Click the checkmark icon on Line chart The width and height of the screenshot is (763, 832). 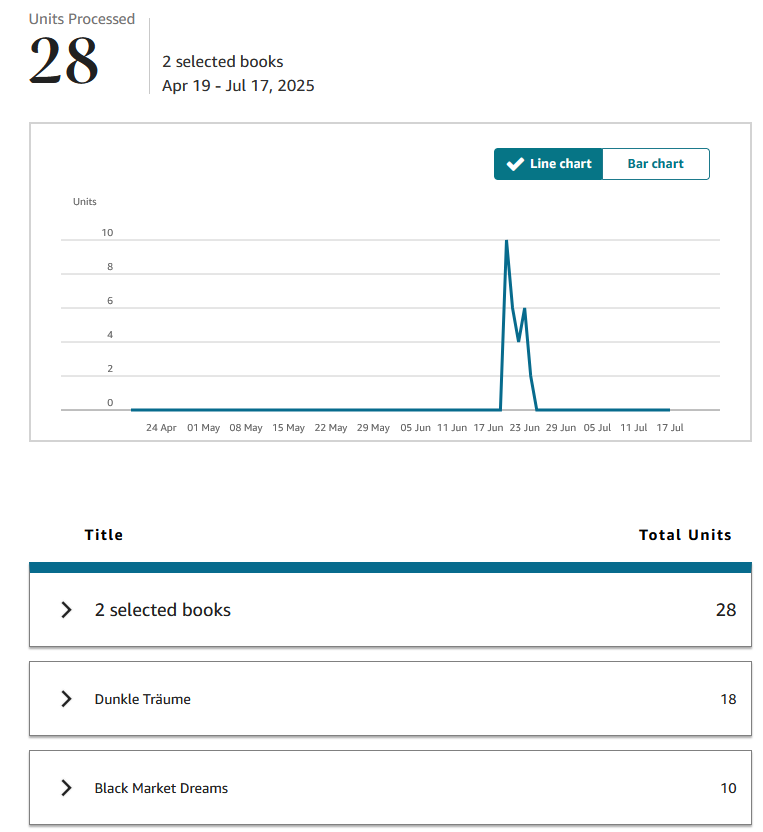point(515,164)
